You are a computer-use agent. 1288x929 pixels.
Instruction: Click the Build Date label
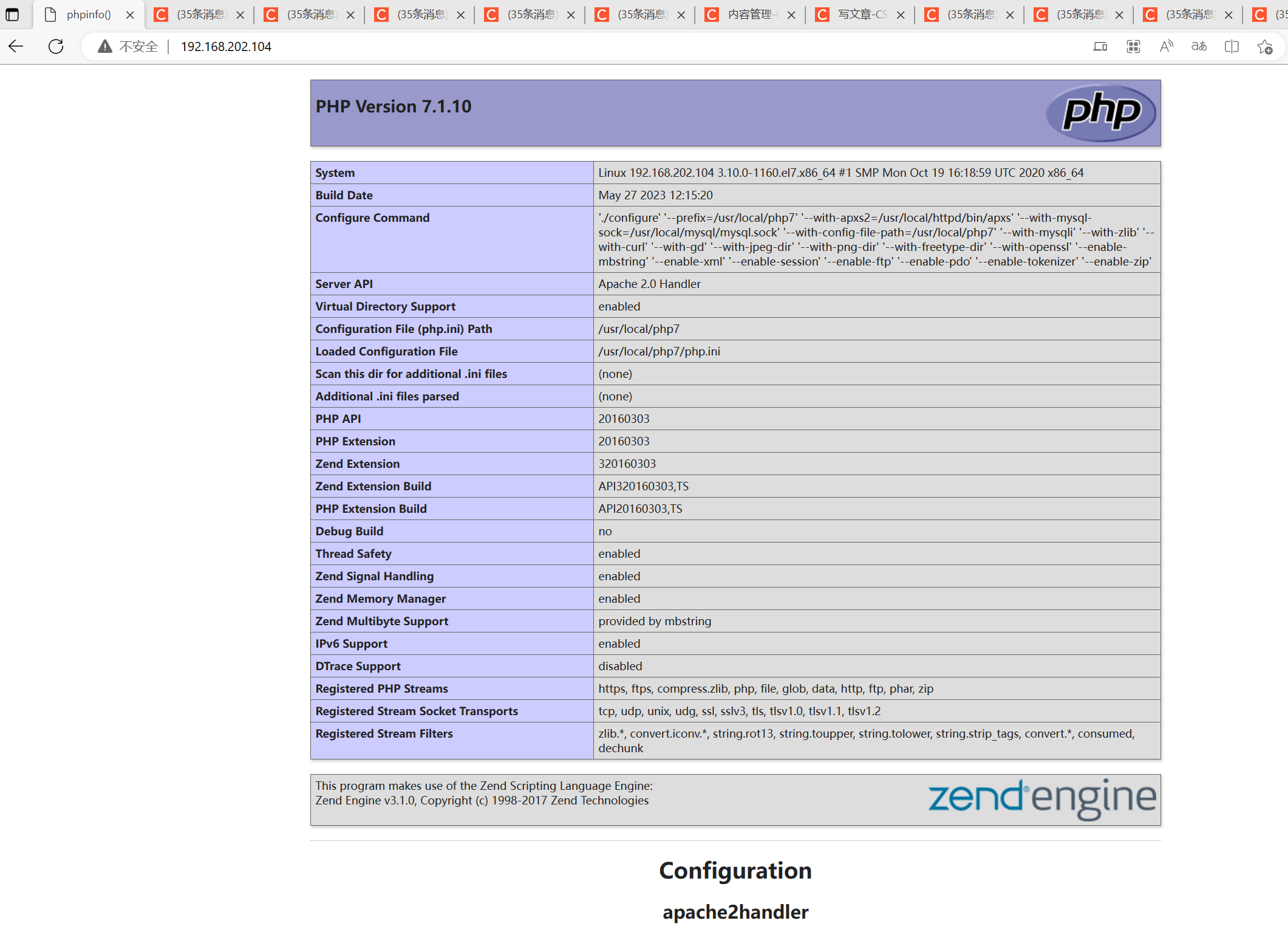[344, 195]
